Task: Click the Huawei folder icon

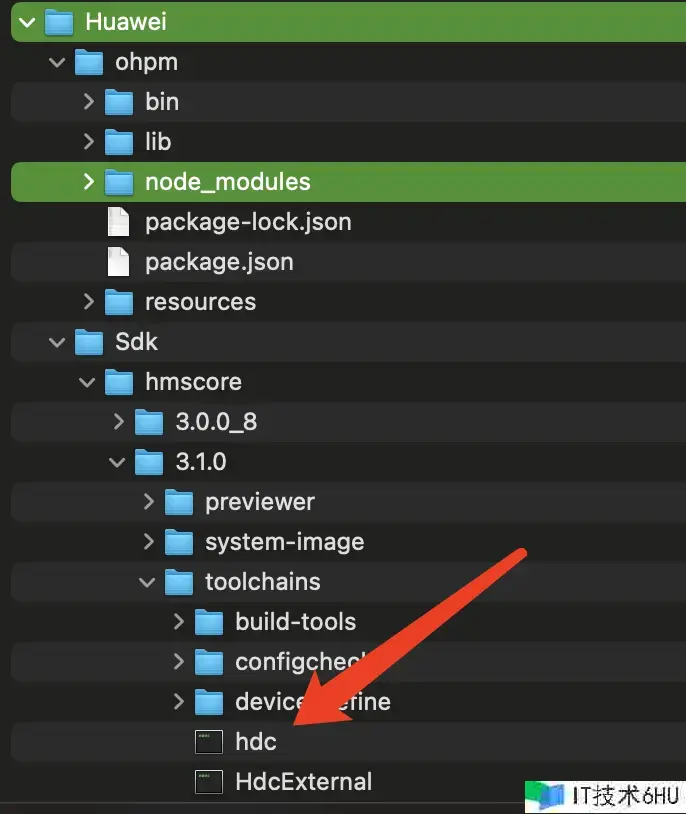Action: click(x=60, y=22)
